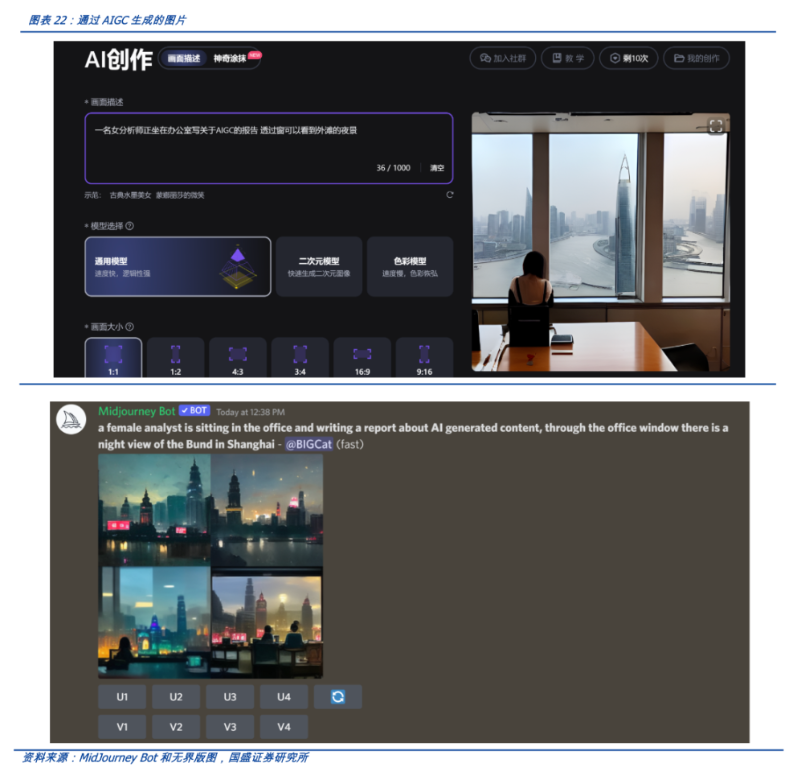Click the BOT verified badge
Viewport: 804px width, 773px height.
tap(194, 411)
